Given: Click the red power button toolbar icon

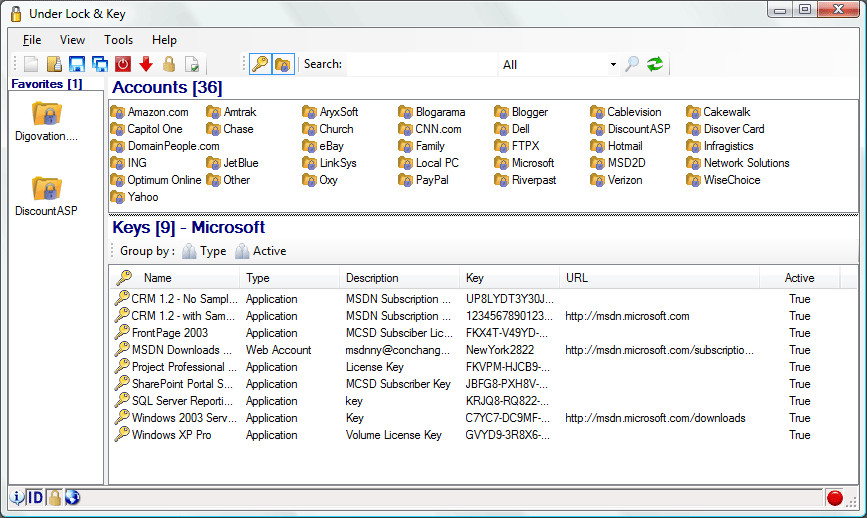Looking at the screenshot, I should tap(123, 64).
